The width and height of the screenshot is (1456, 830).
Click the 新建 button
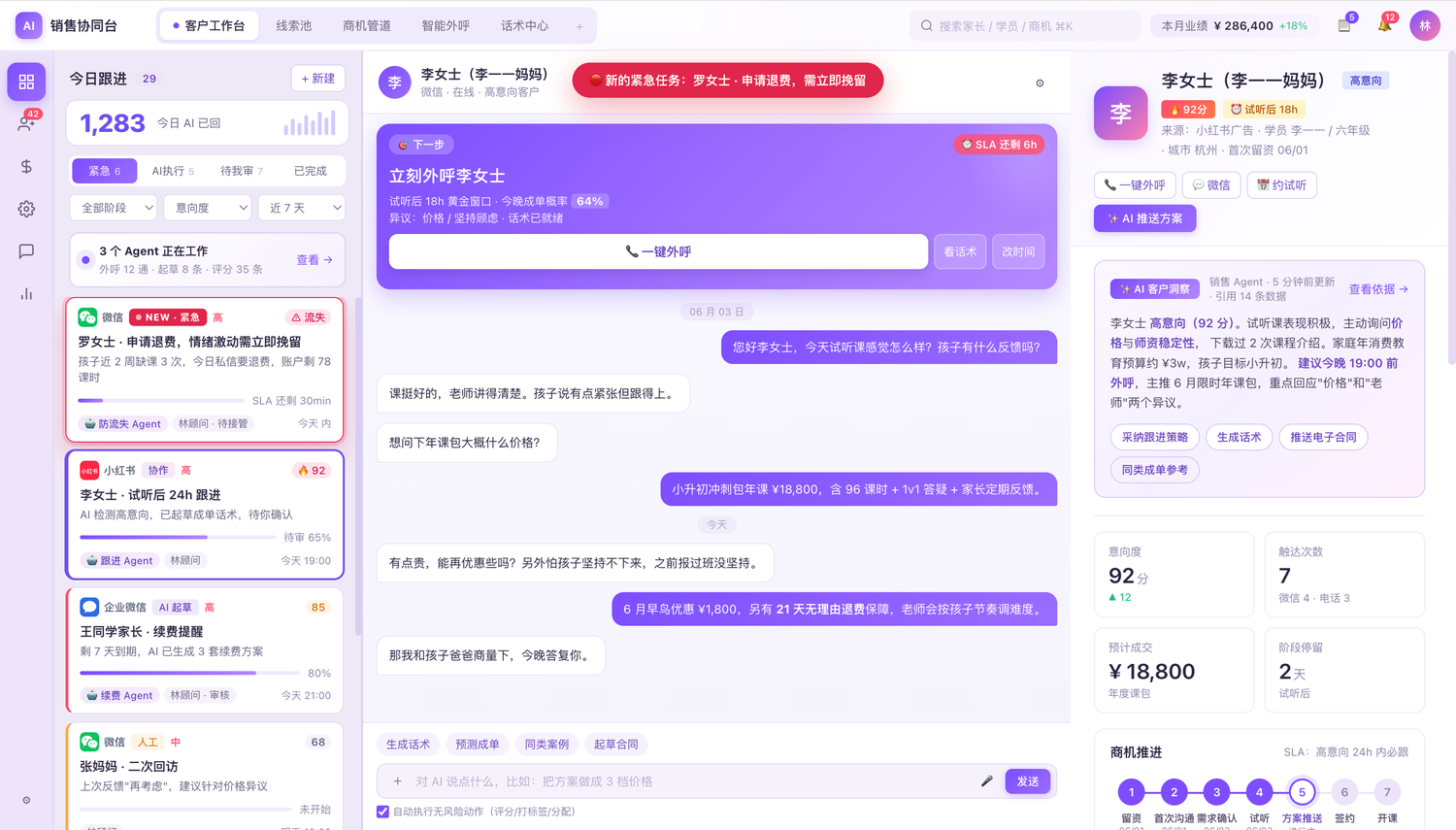point(318,79)
